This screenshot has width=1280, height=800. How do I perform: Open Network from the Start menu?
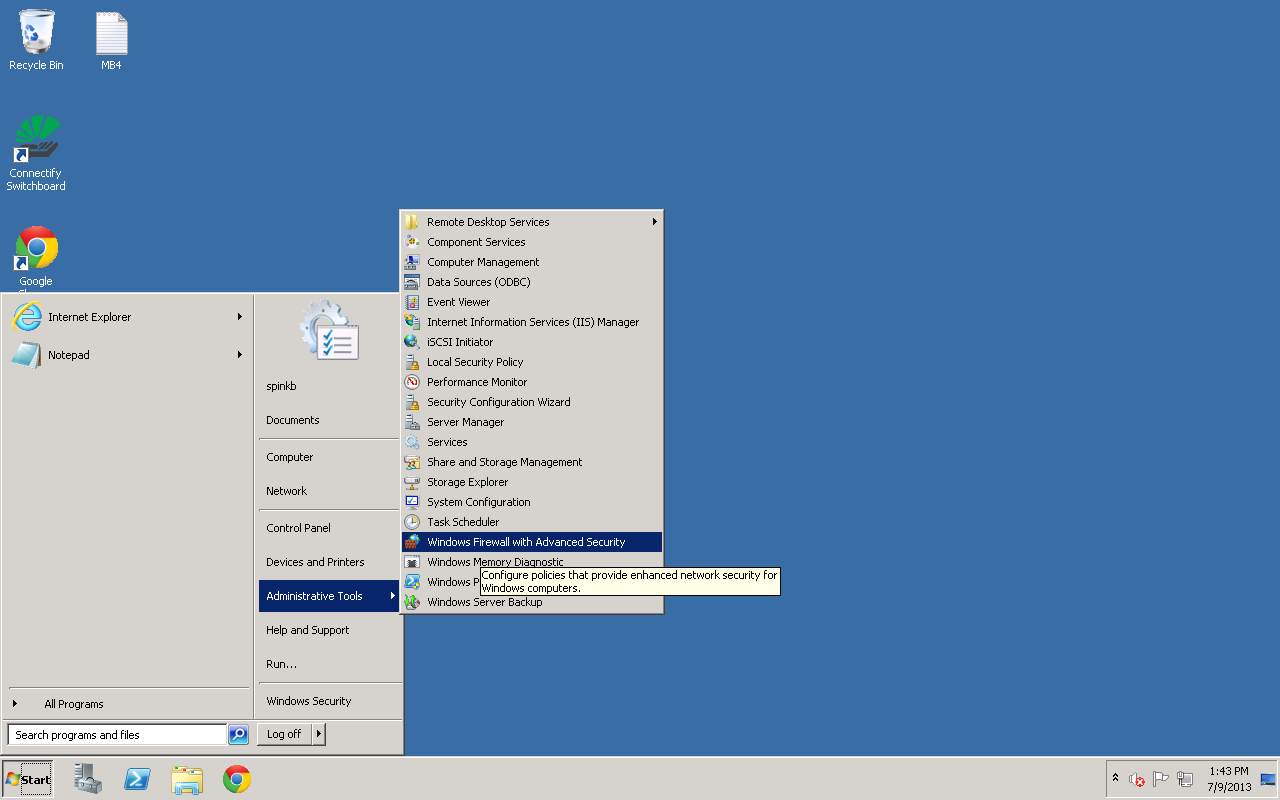click(x=329, y=491)
